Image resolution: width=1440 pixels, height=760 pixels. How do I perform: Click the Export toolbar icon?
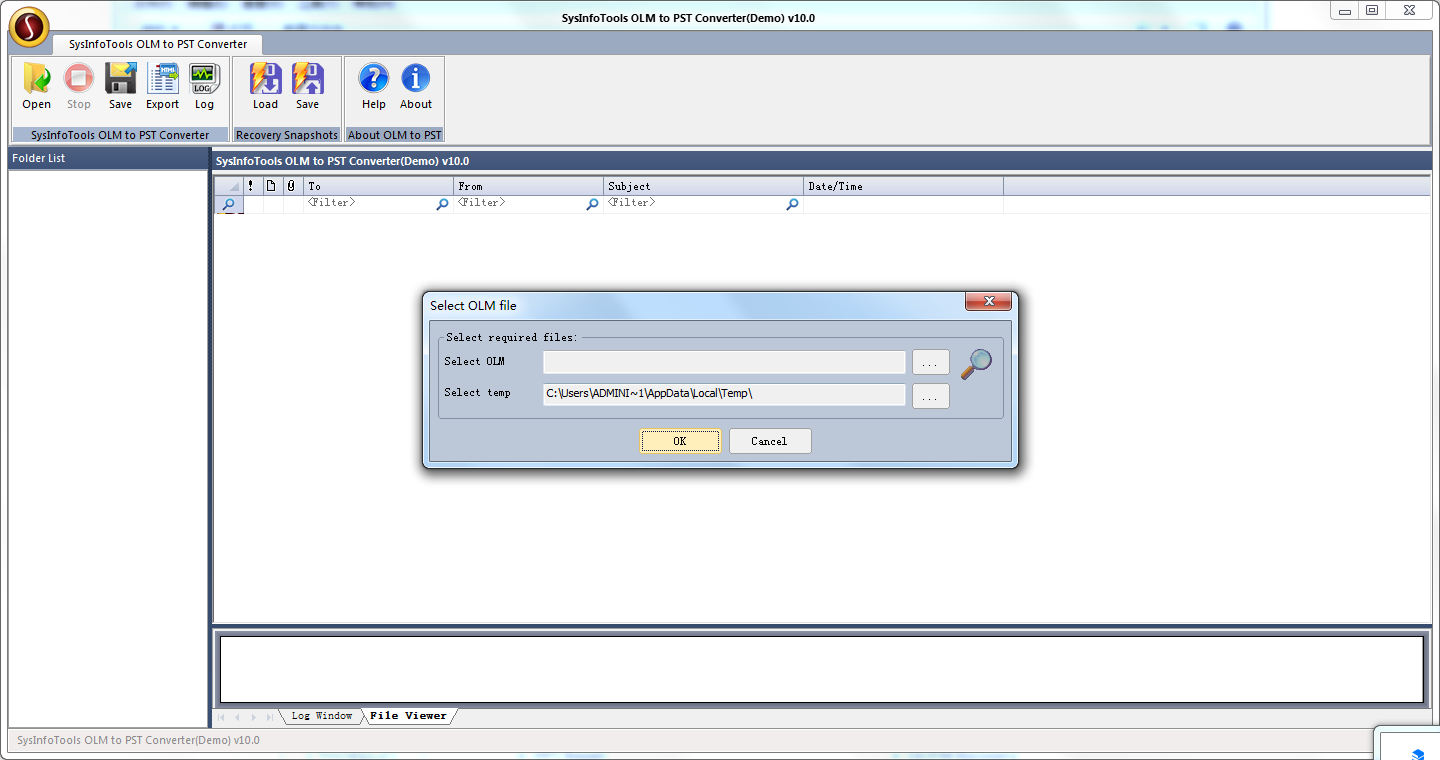(163, 86)
